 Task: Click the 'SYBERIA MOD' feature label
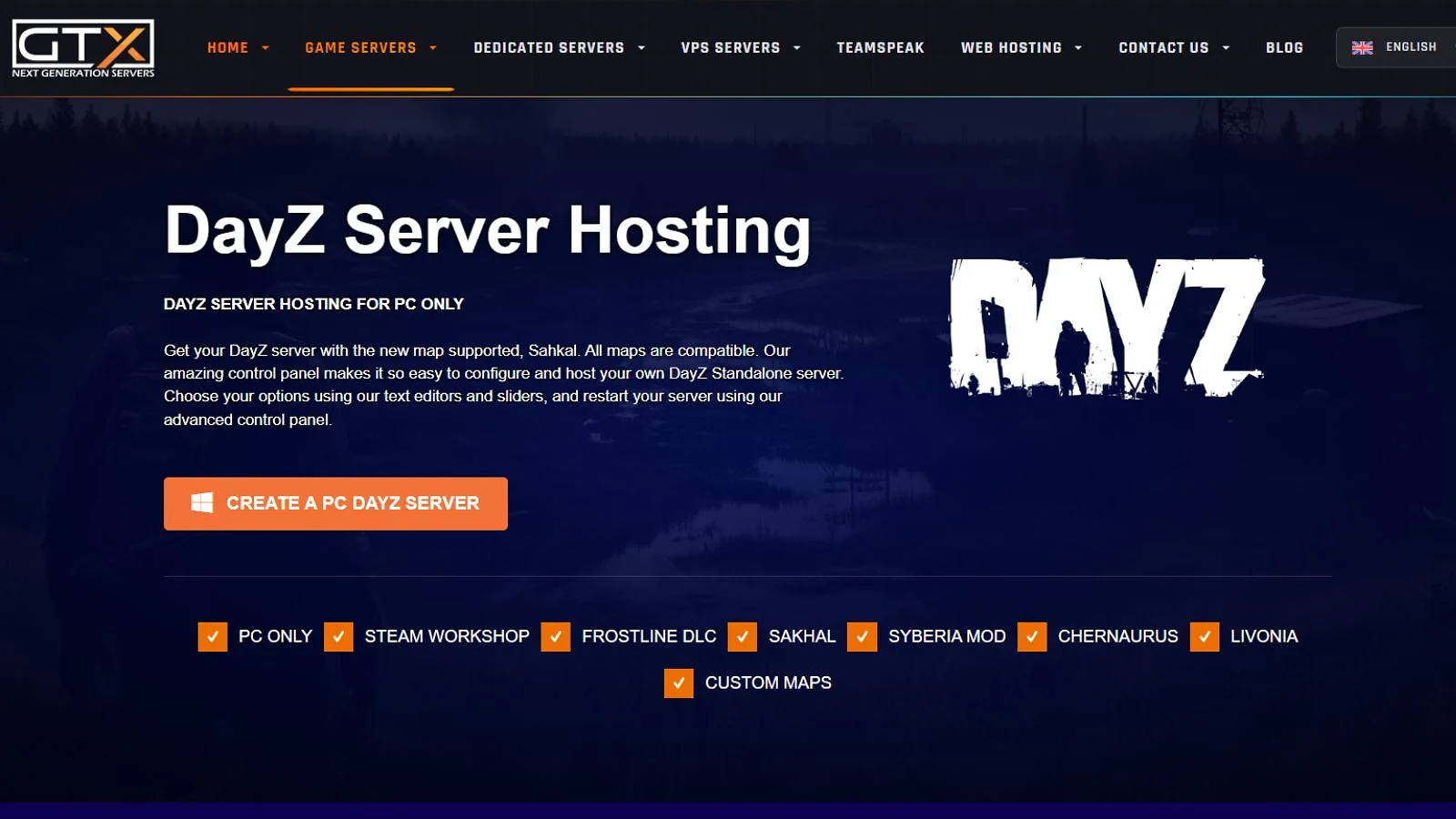[946, 637]
